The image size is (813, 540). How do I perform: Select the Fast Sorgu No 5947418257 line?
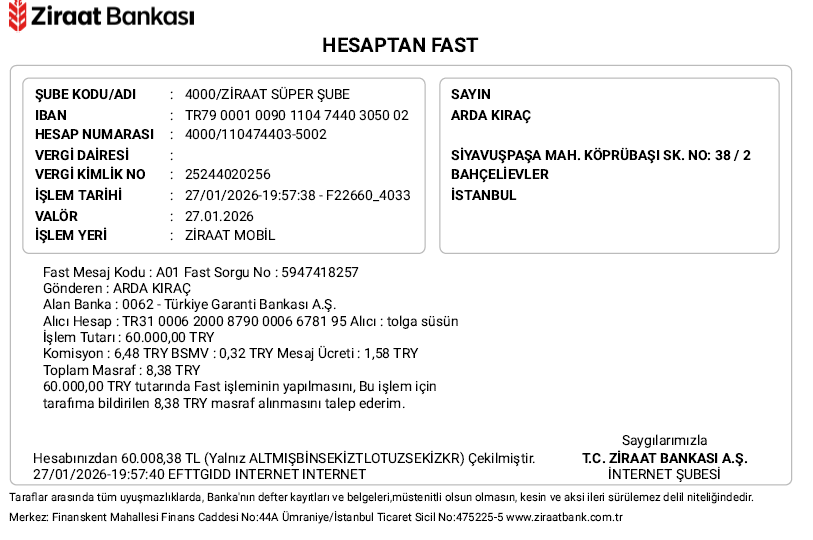[x=201, y=272]
